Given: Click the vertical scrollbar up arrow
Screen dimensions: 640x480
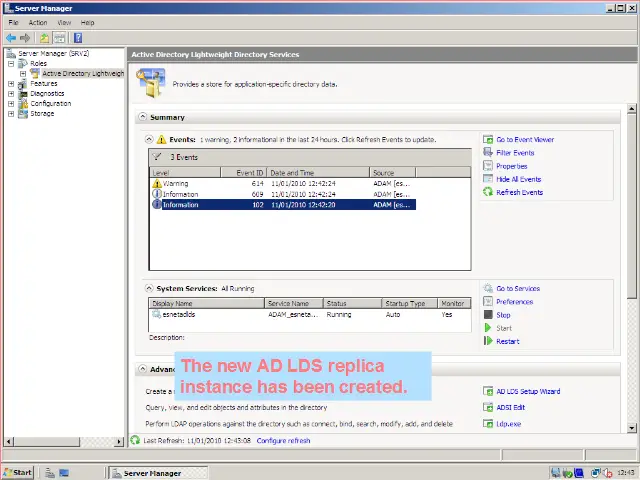Looking at the screenshot, I should 631,109.
